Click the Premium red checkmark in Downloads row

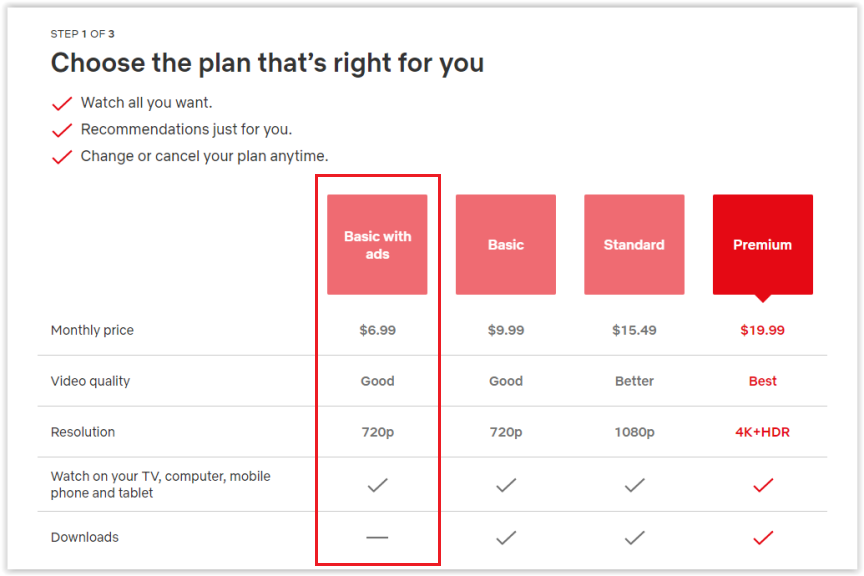pos(763,538)
